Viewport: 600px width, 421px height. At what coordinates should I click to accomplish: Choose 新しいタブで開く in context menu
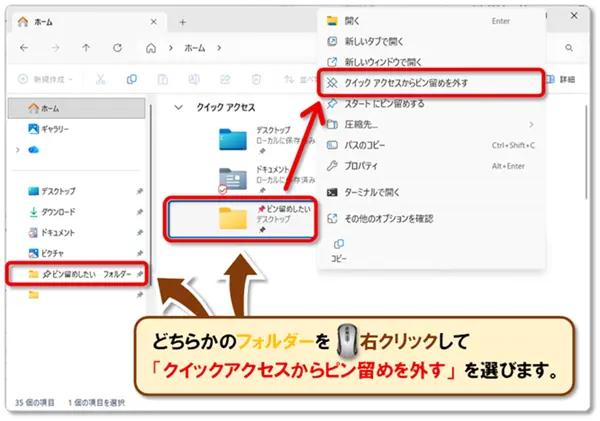point(431,41)
